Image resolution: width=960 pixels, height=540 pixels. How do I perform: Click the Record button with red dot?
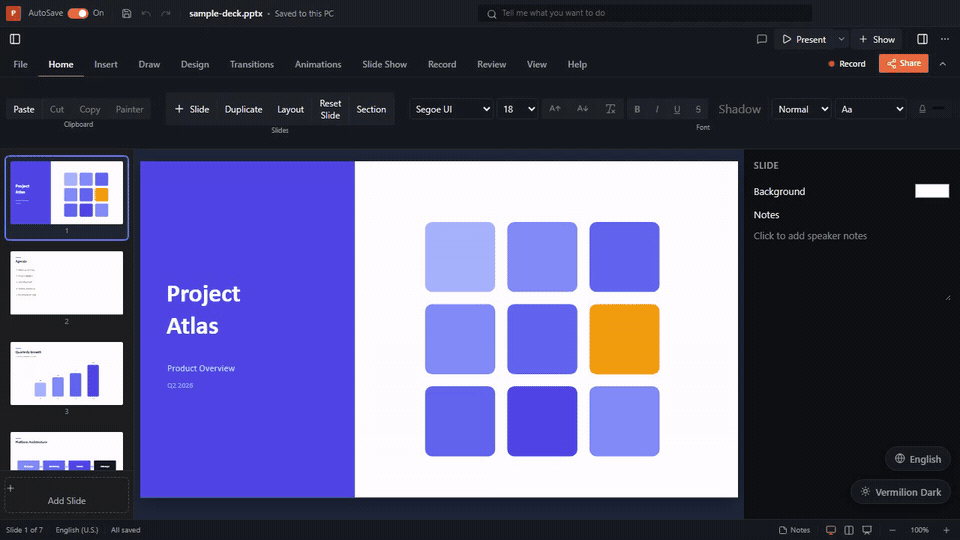[x=847, y=64]
